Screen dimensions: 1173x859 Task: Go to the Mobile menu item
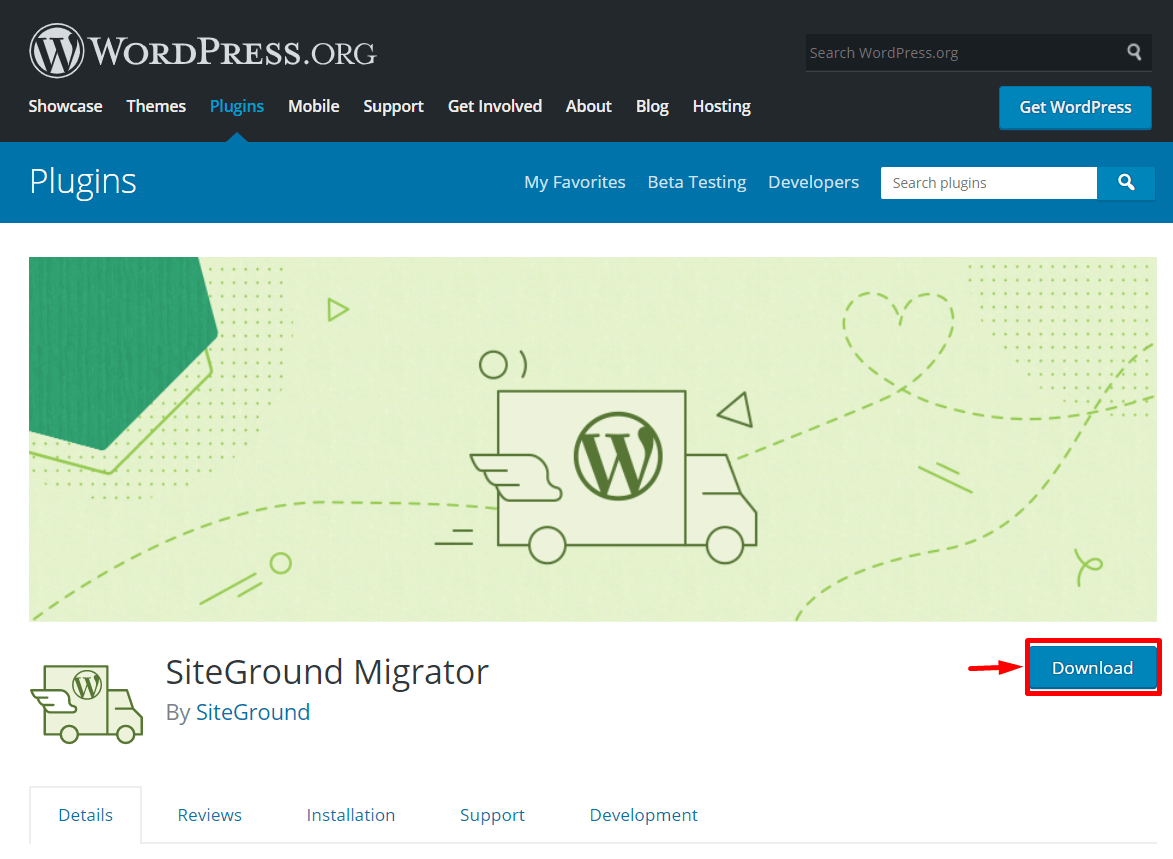(x=313, y=106)
